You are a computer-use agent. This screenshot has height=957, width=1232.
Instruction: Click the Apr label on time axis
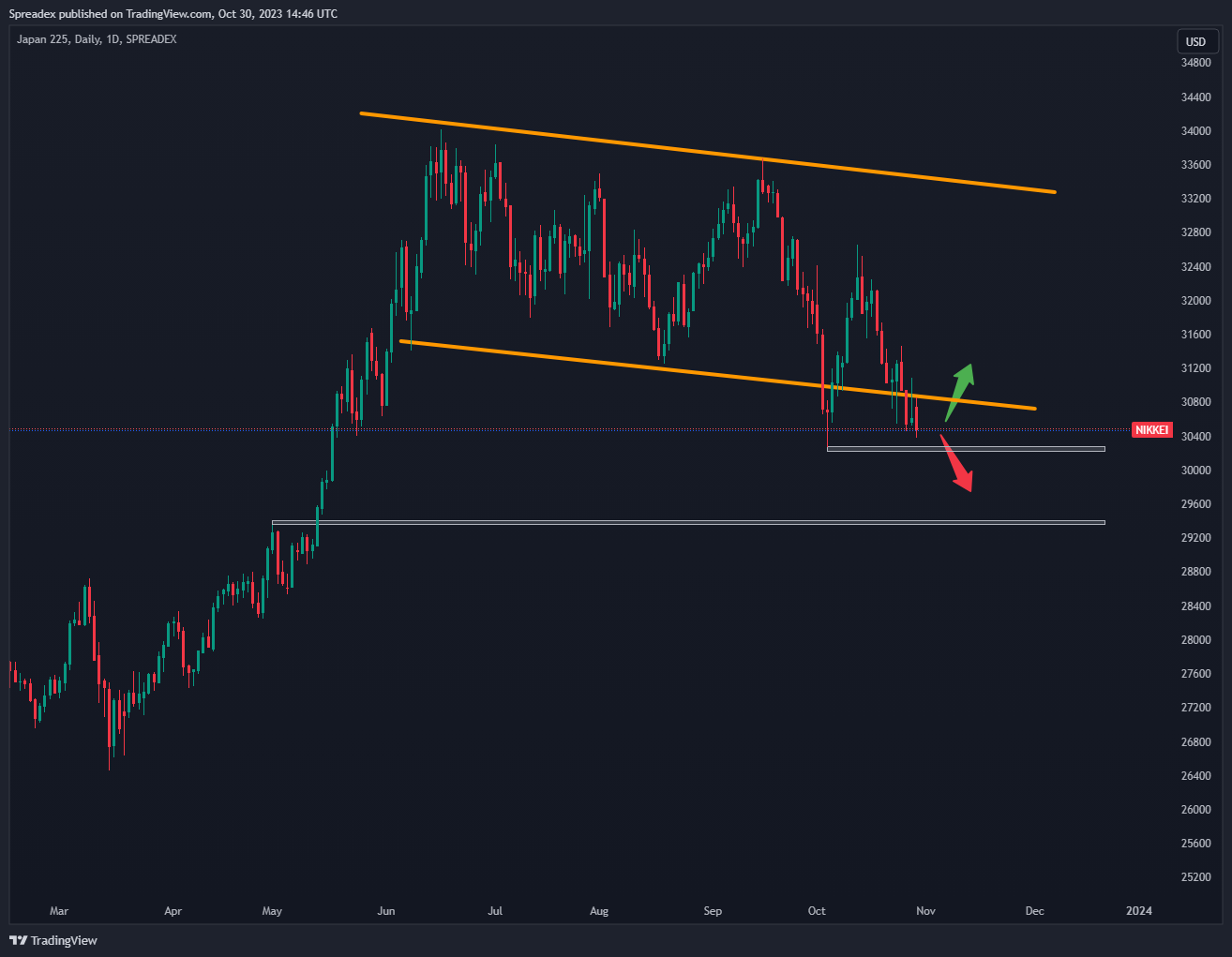173,911
